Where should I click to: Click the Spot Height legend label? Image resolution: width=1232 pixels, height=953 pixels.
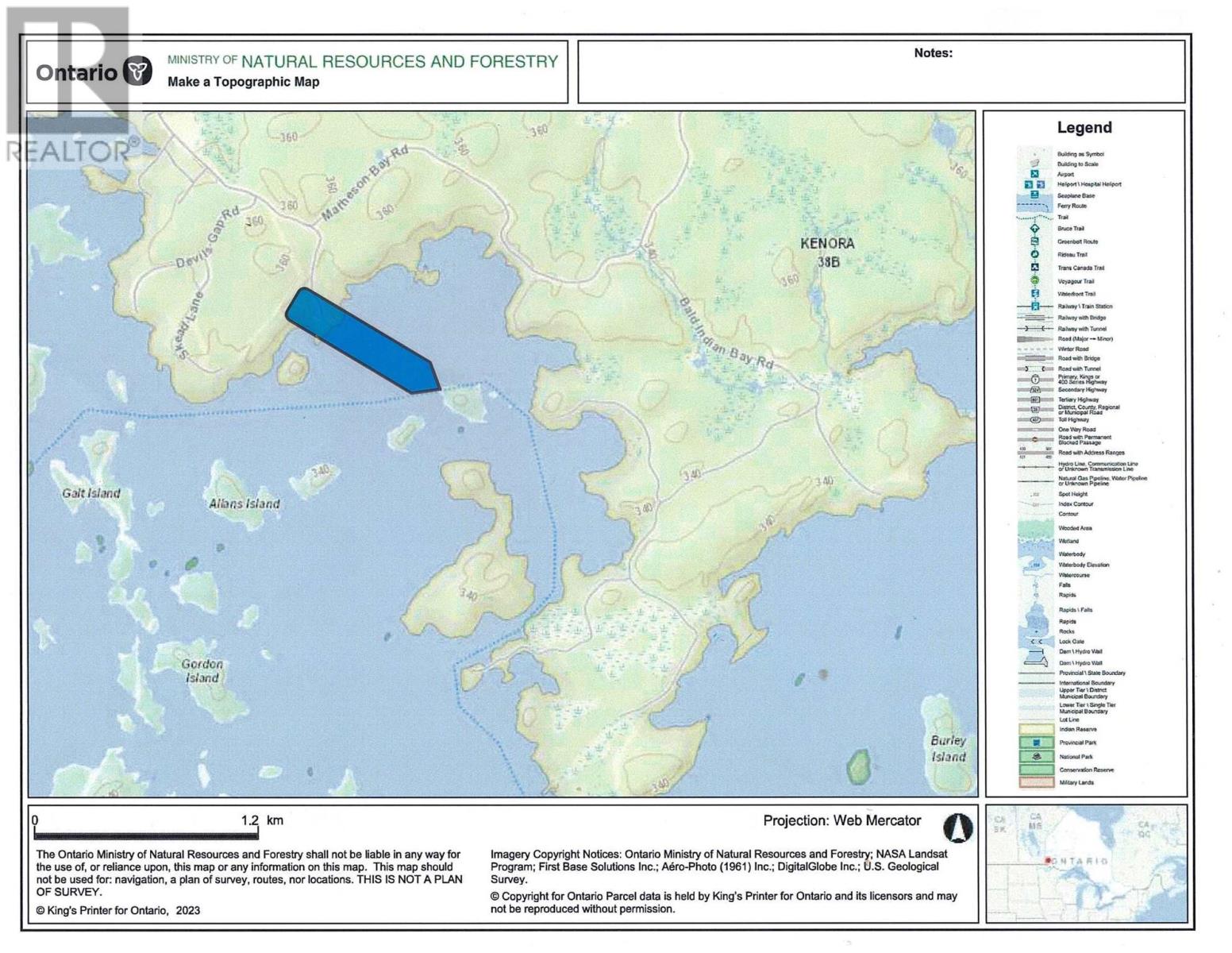click(1072, 494)
